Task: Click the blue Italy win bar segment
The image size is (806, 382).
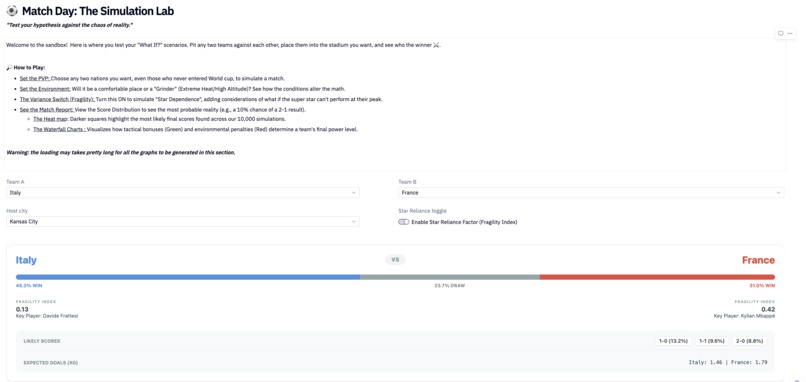Action: coord(188,277)
